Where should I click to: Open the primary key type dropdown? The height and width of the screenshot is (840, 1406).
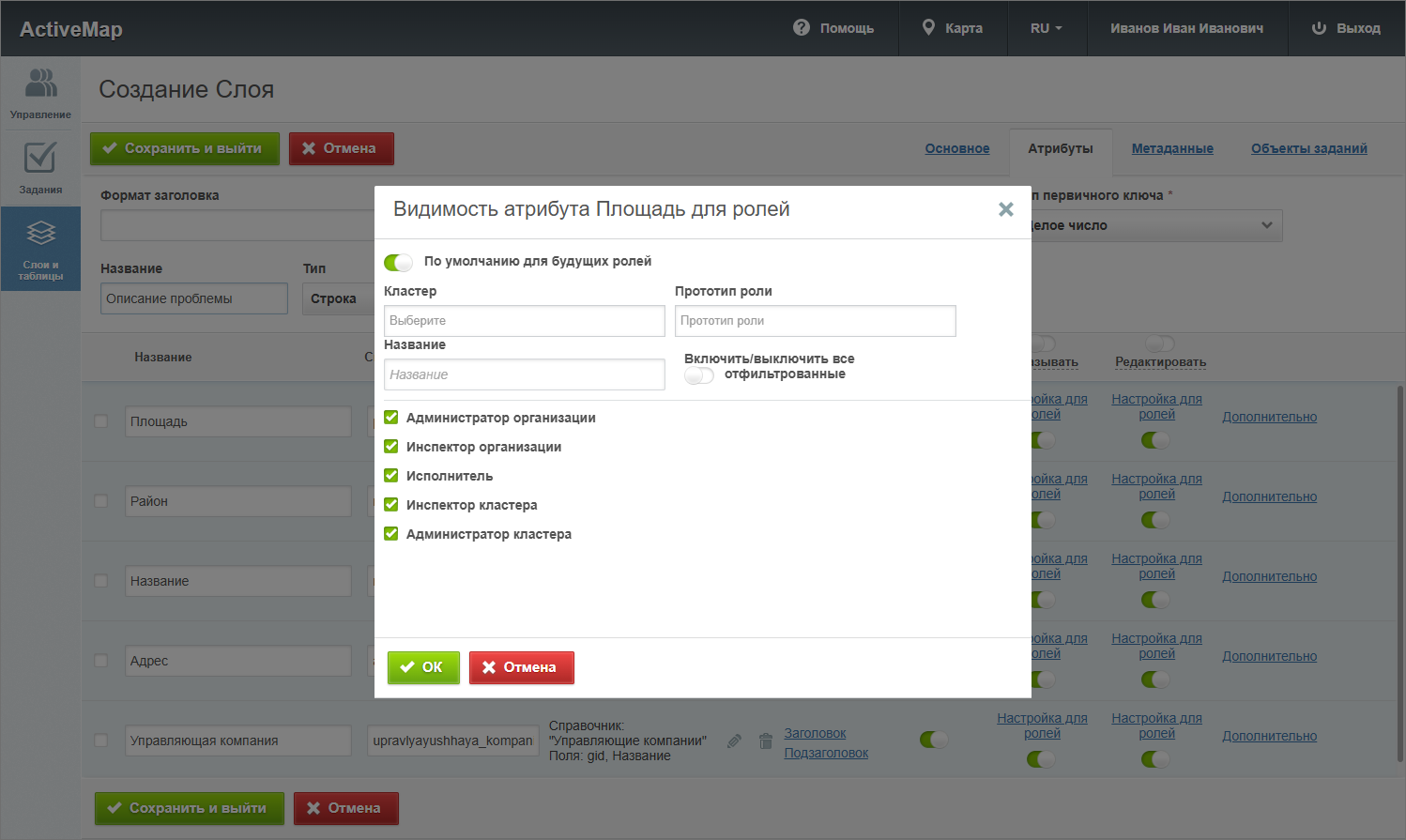[1154, 225]
